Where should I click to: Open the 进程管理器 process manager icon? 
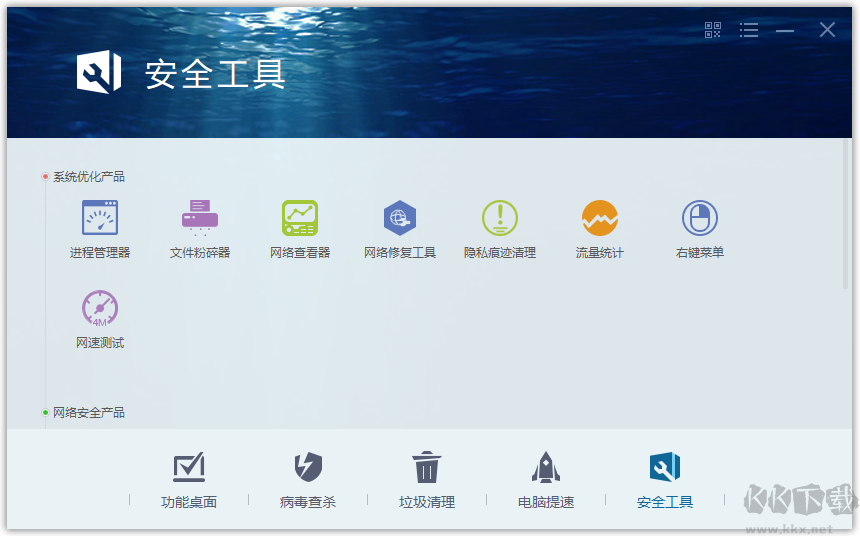point(100,218)
